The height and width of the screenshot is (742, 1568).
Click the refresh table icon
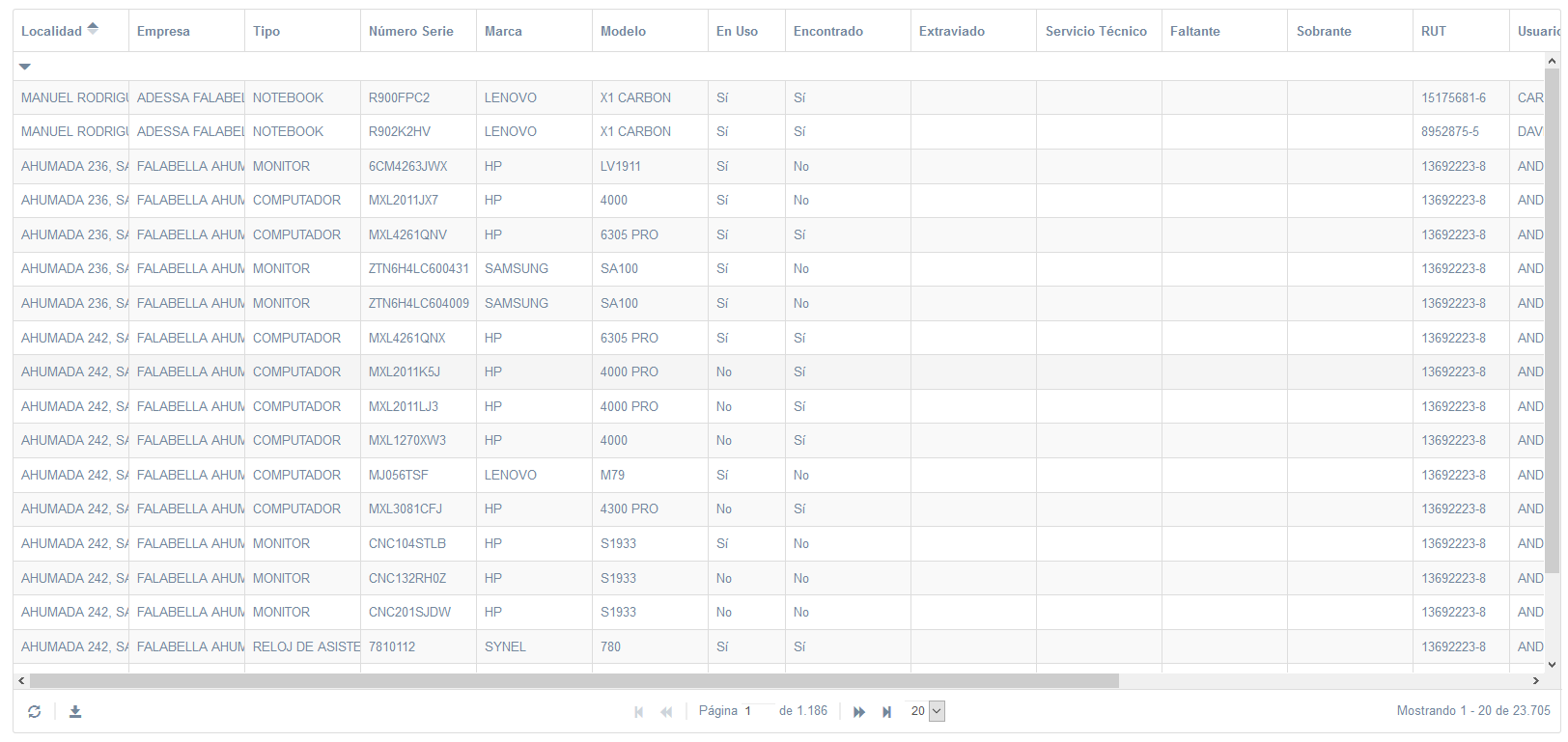pos(35,711)
